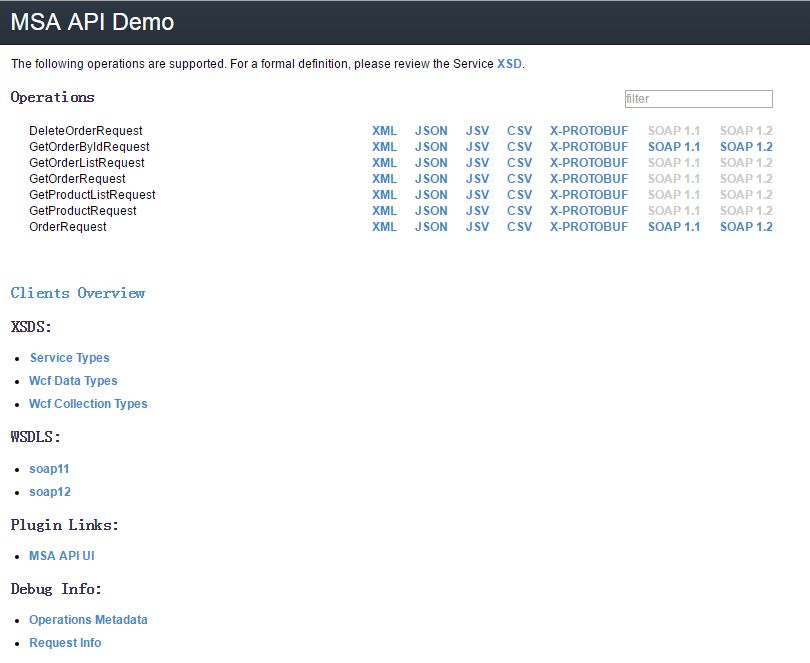This screenshot has height=663, width=810.
Task: Open X-PROTOBUF link for GetProductListRequest
Action: click(x=589, y=195)
